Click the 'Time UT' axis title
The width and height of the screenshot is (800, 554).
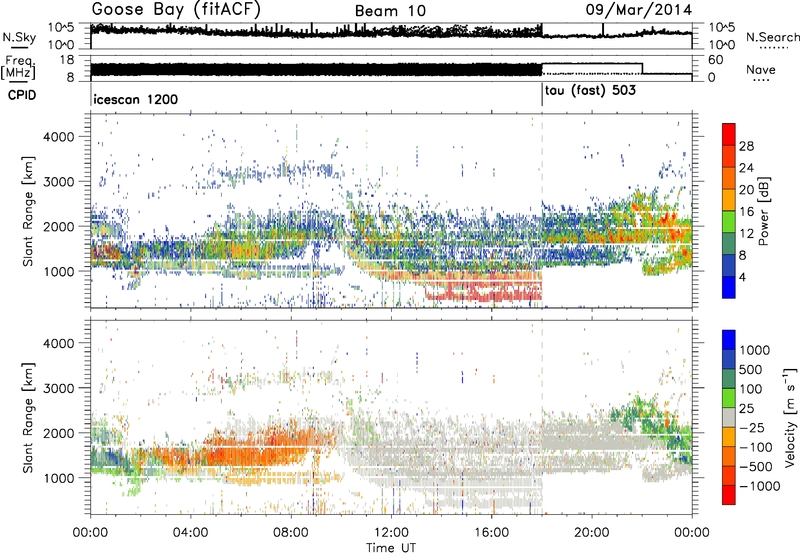click(x=391, y=548)
